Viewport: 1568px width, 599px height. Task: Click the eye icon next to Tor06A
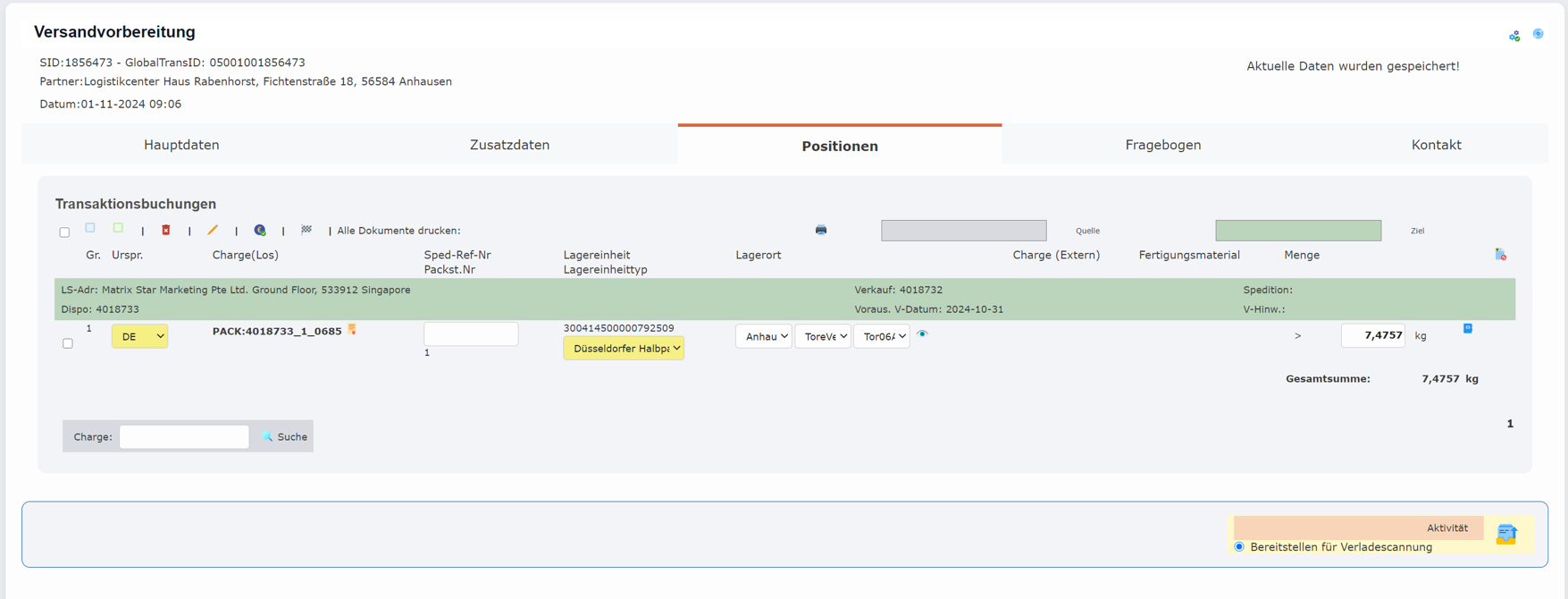click(923, 334)
